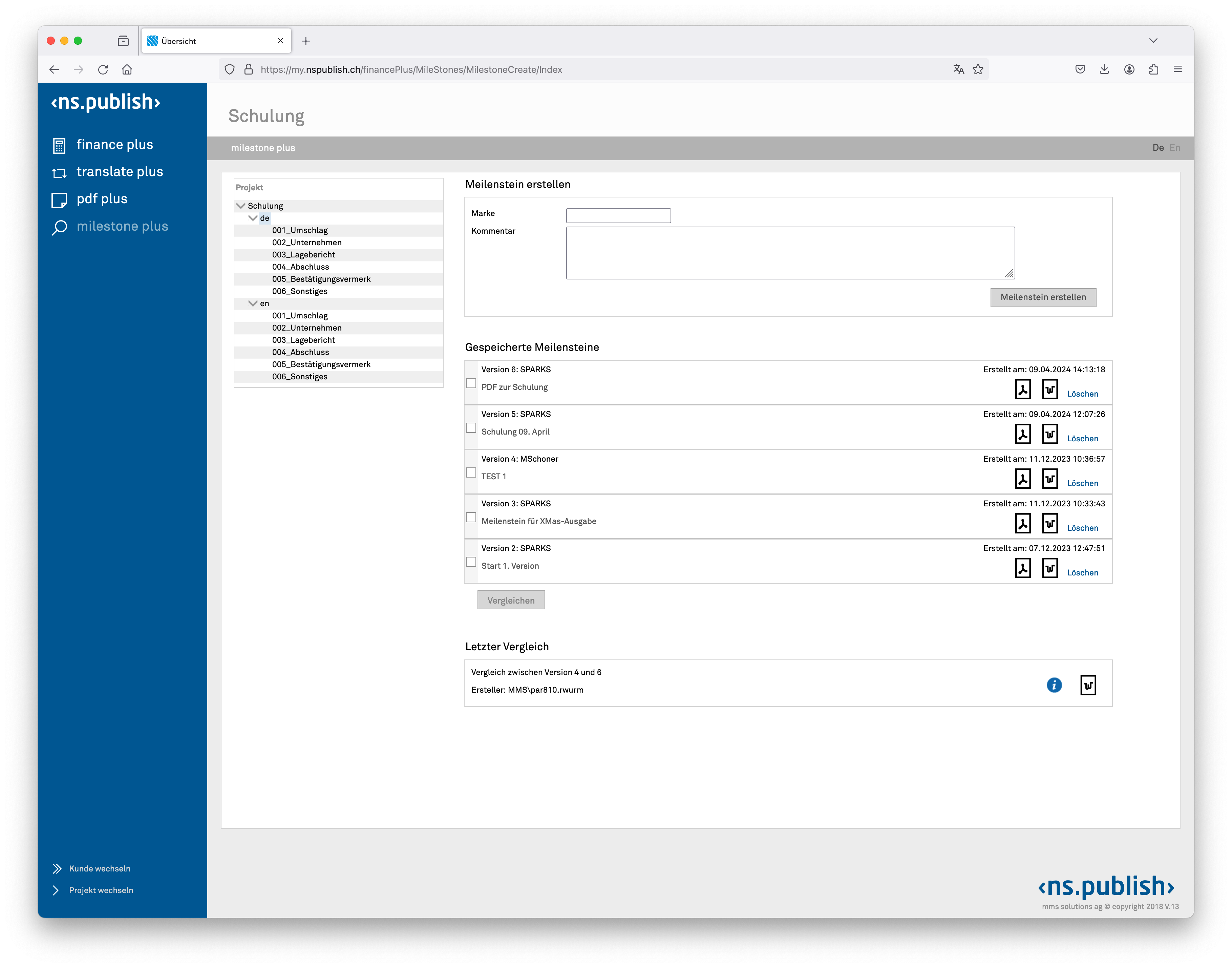
Task: Collapse the en language folder
Action: 253,303
